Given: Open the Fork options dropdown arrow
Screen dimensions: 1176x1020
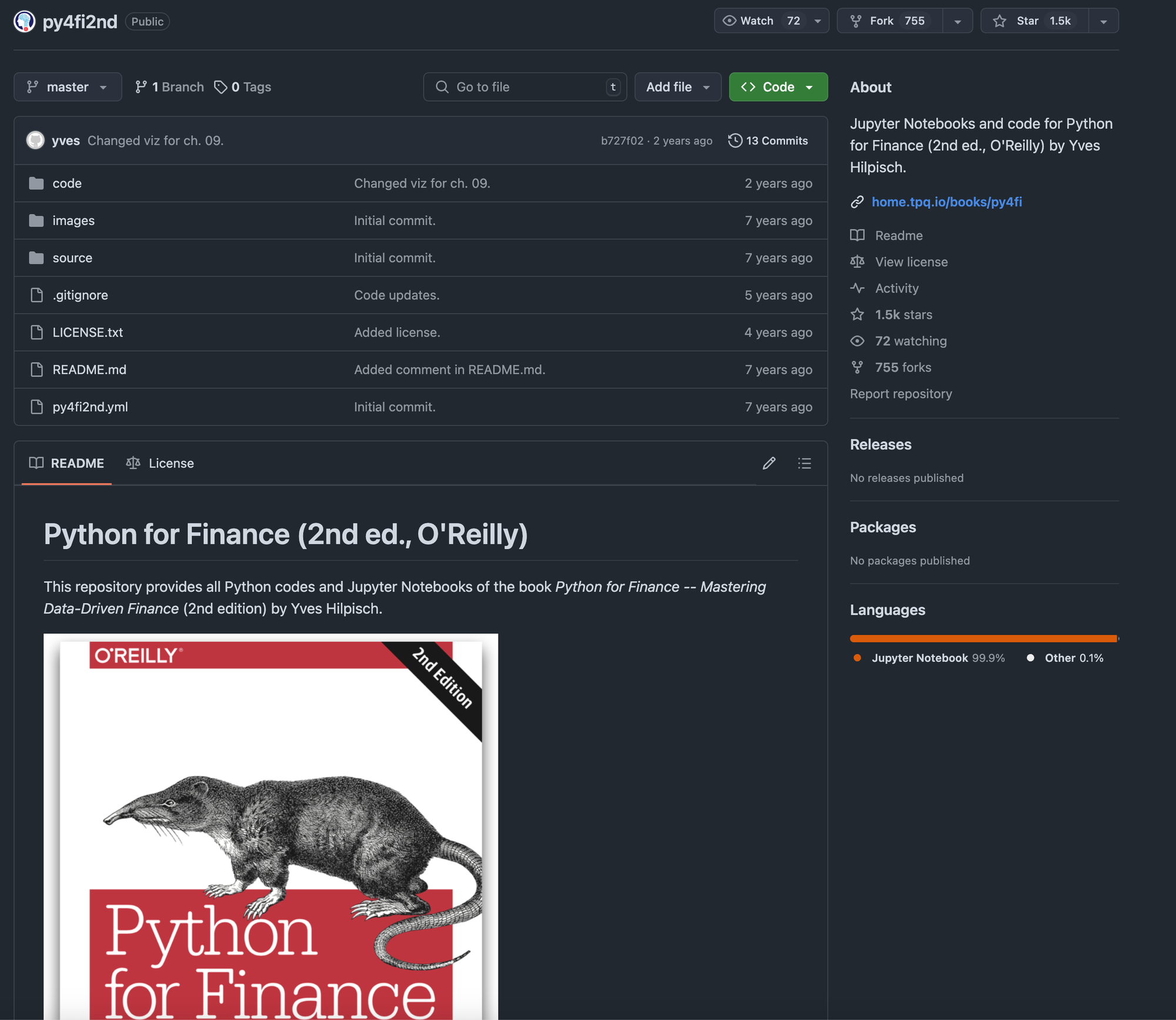Looking at the screenshot, I should point(957,21).
